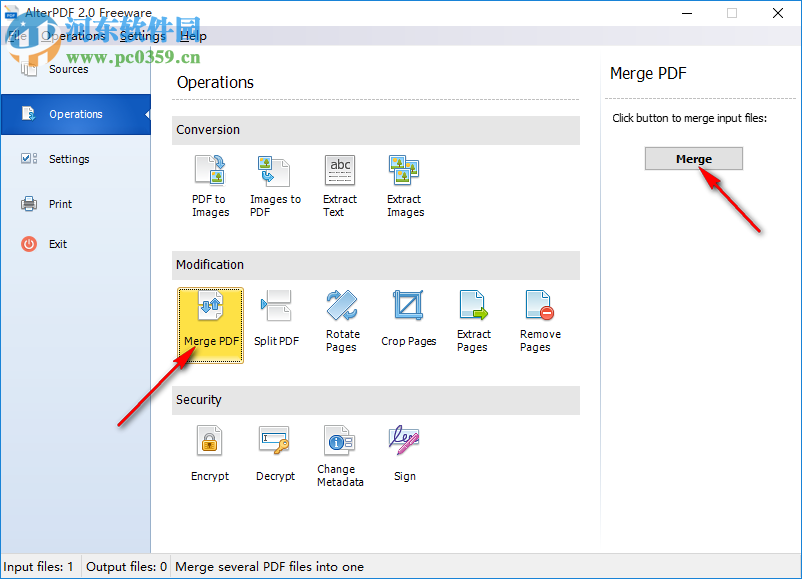
Task: Select the Crop Pages tool
Action: point(408,321)
